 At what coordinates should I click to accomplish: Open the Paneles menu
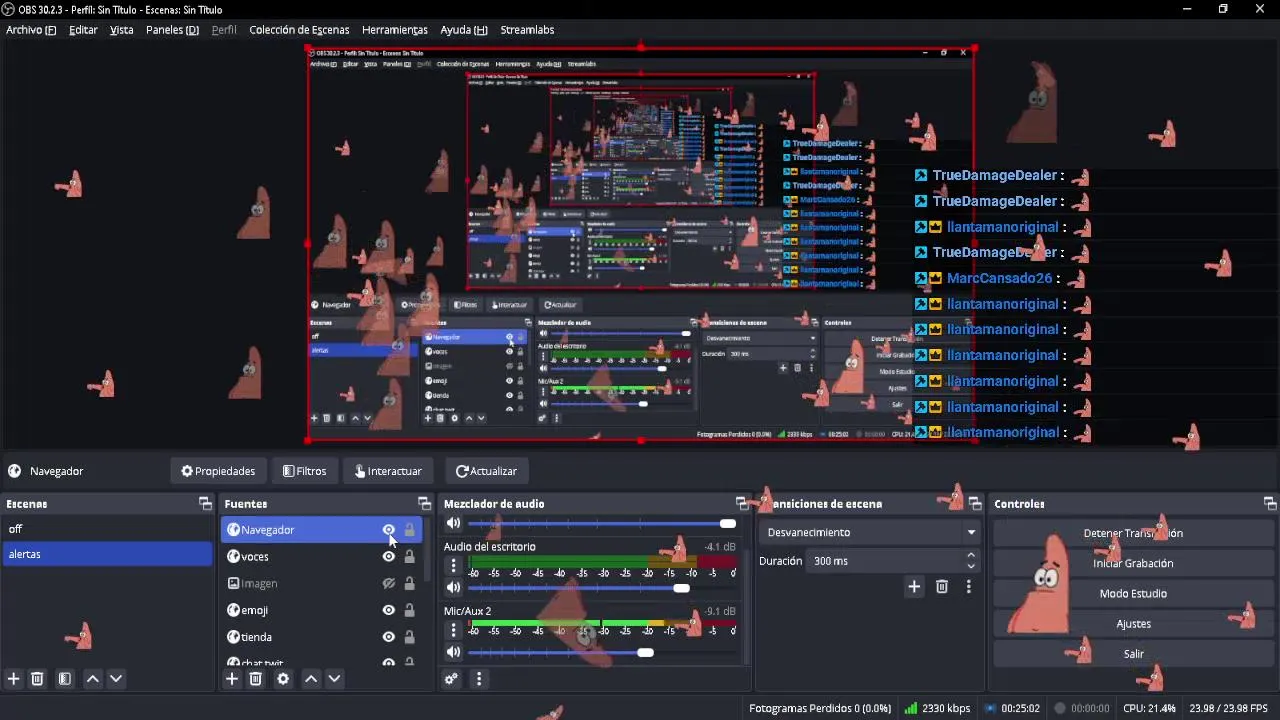172,30
